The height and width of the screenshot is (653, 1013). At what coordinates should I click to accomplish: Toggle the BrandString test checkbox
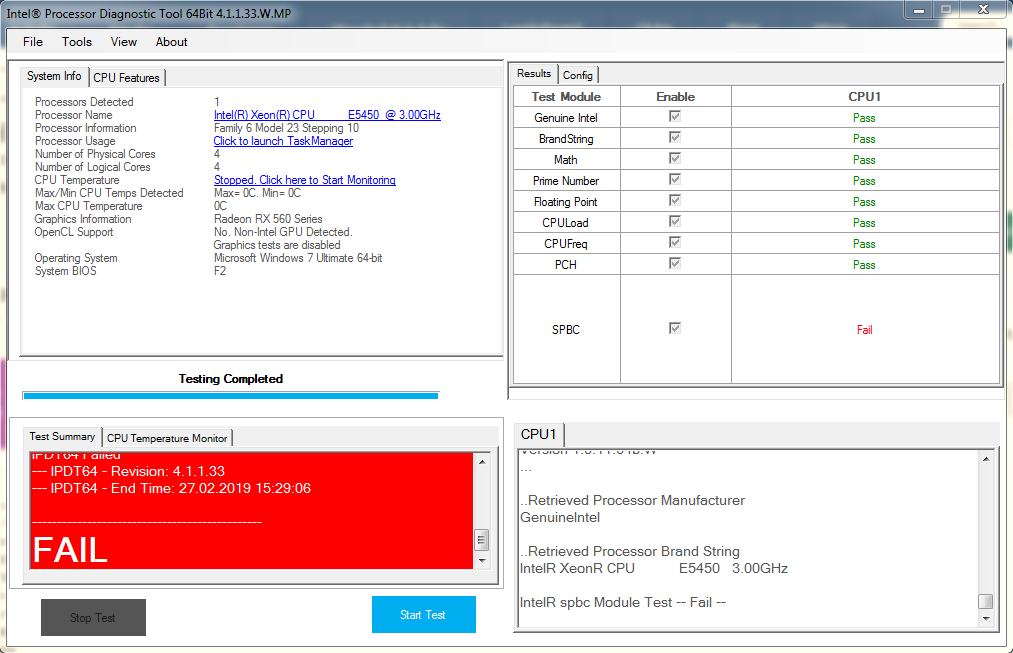[675, 137]
